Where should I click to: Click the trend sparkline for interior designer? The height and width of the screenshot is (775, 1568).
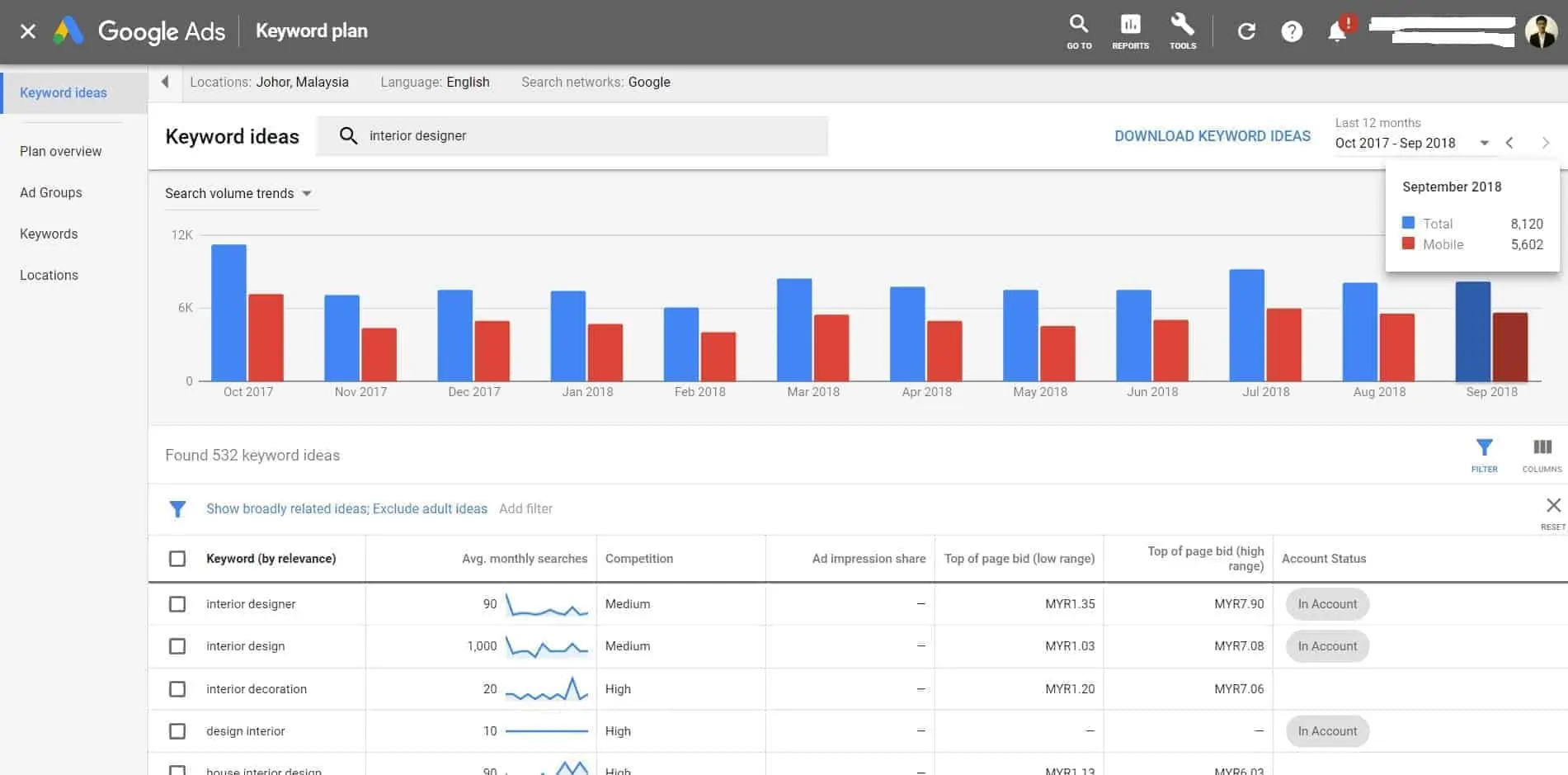(x=546, y=605)
